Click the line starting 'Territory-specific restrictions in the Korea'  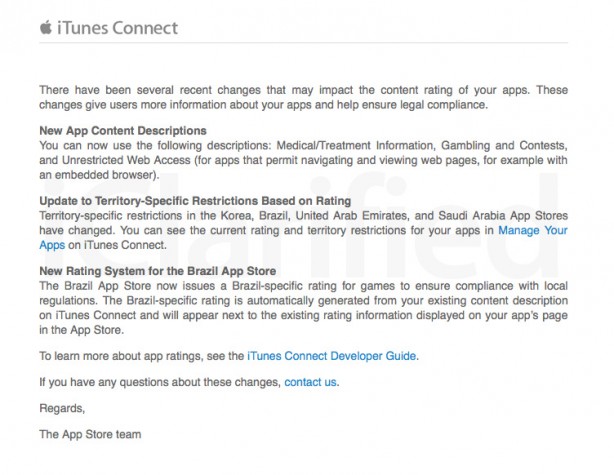pos(303,215)
